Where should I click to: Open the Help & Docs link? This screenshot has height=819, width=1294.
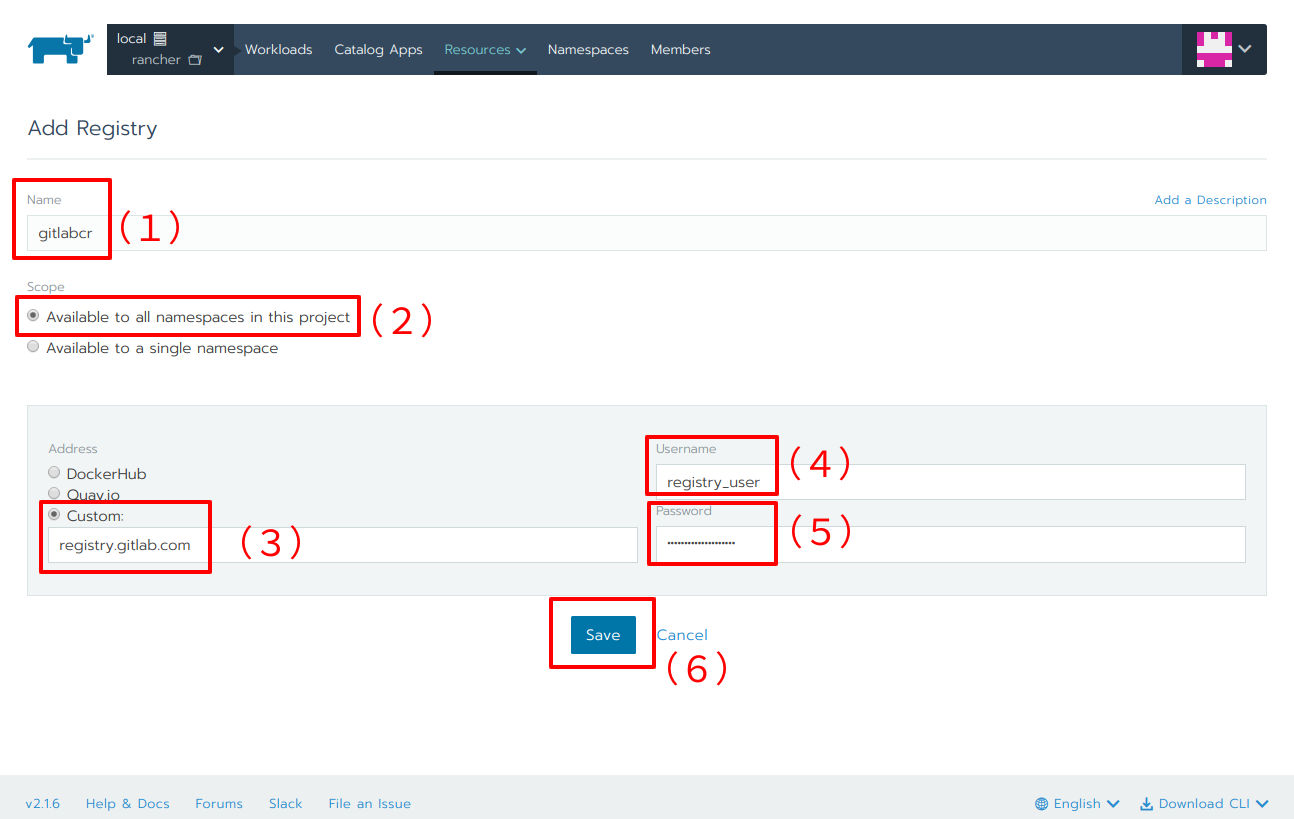(x=127, y=804)
